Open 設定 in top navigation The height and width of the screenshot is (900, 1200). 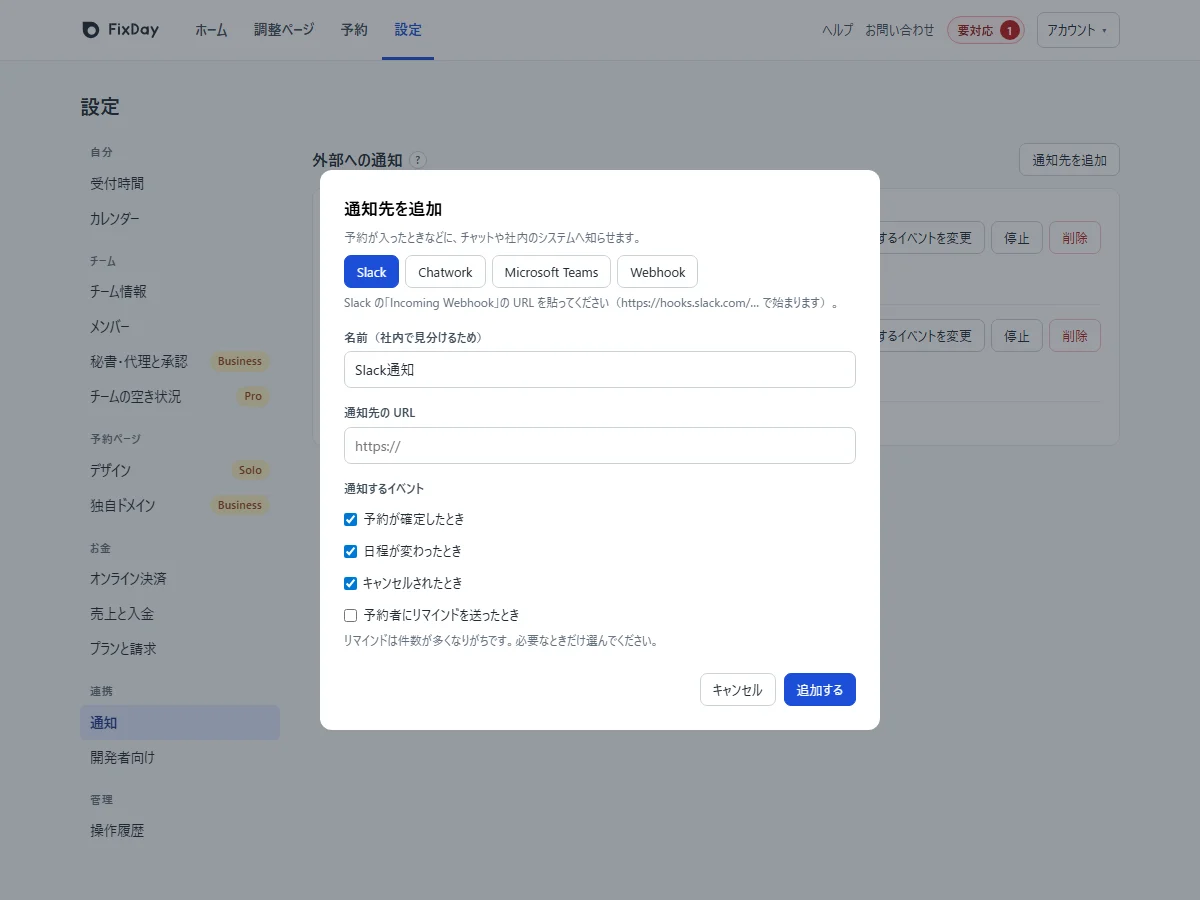point(408,30)
